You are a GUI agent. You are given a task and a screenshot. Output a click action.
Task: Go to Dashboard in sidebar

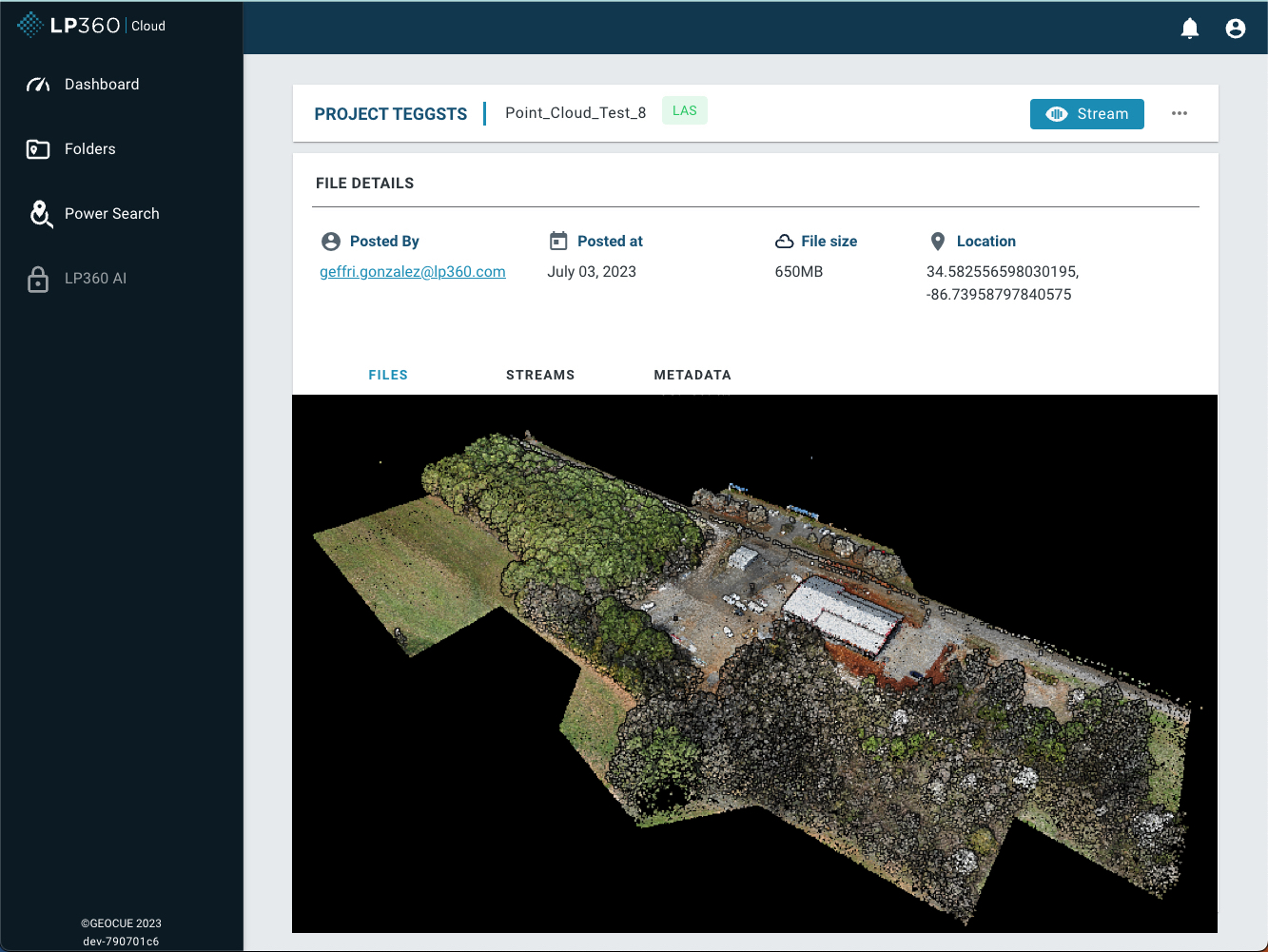[102, 85]
